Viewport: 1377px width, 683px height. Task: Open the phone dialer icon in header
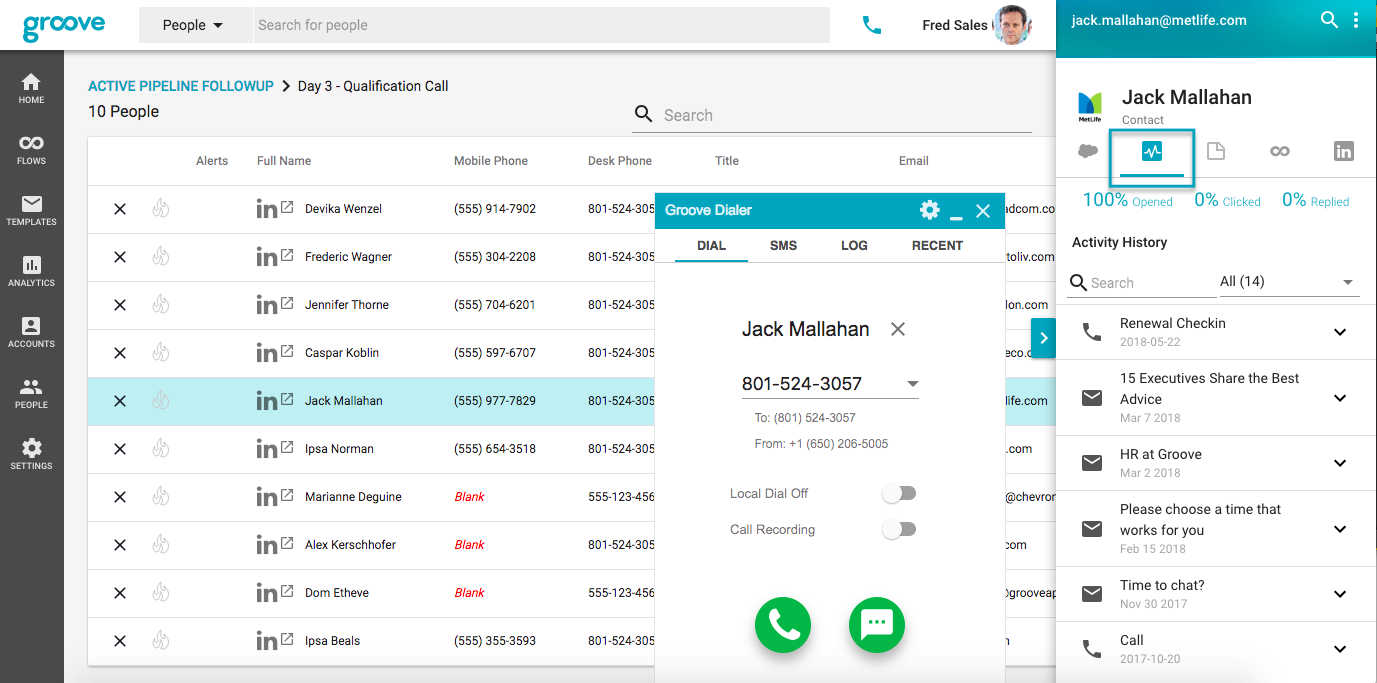[x=872, y=25]
